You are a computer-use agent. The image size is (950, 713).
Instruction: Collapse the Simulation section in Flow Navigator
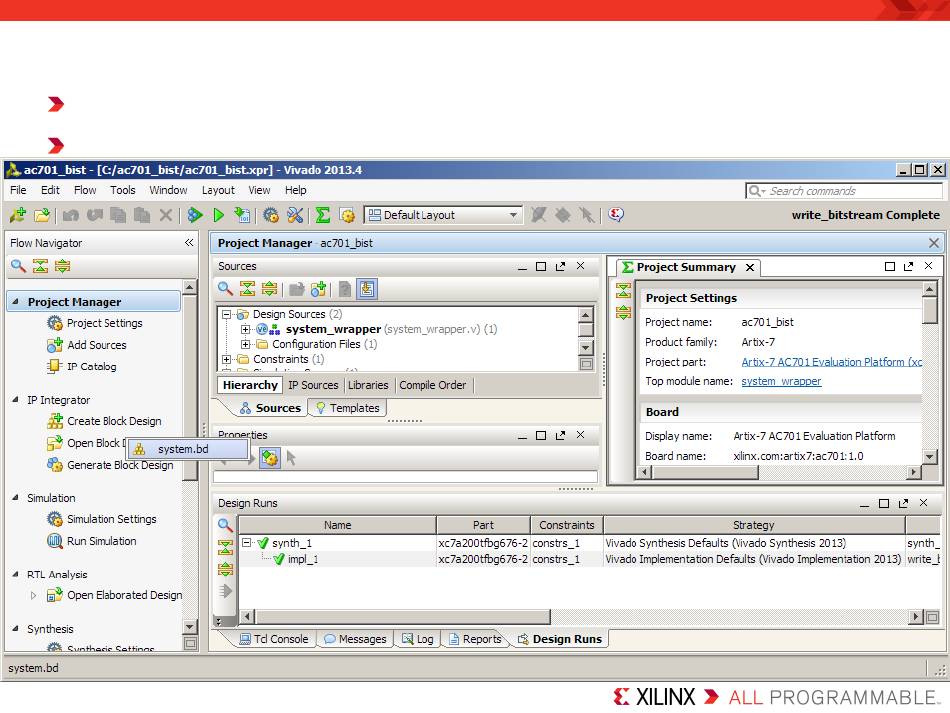coord(15,497)
